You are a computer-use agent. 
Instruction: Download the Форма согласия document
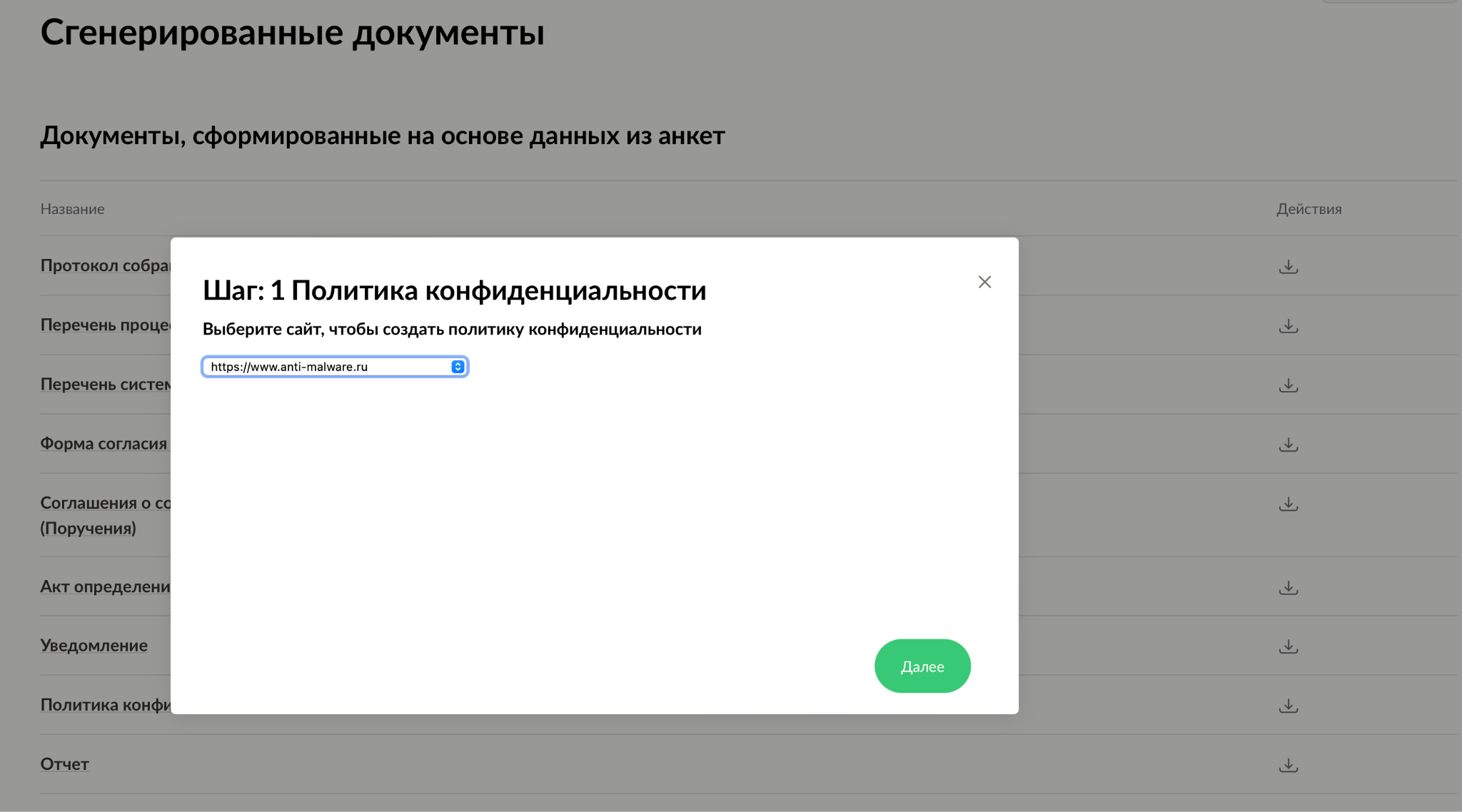point(1288,445)
